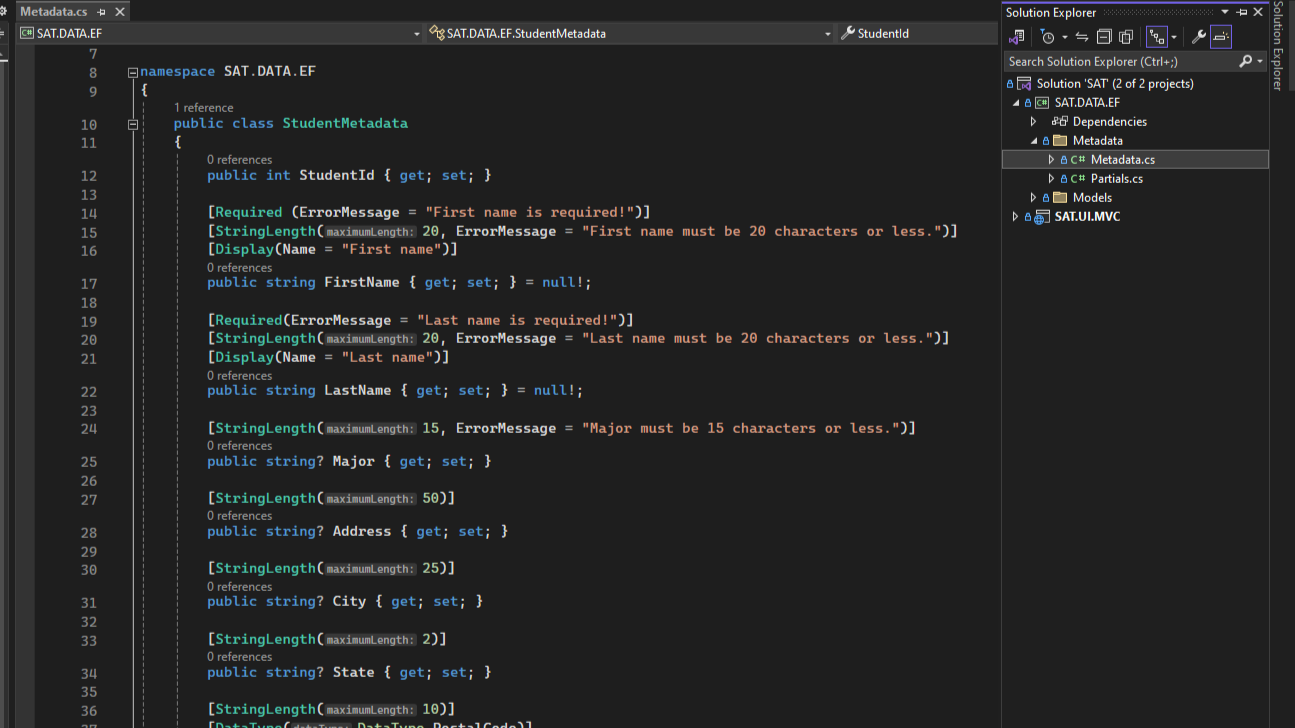1295x728 pixels.
Task: Open Pending Changes Filter dropdown arrow
Action: click(1064, 37)
